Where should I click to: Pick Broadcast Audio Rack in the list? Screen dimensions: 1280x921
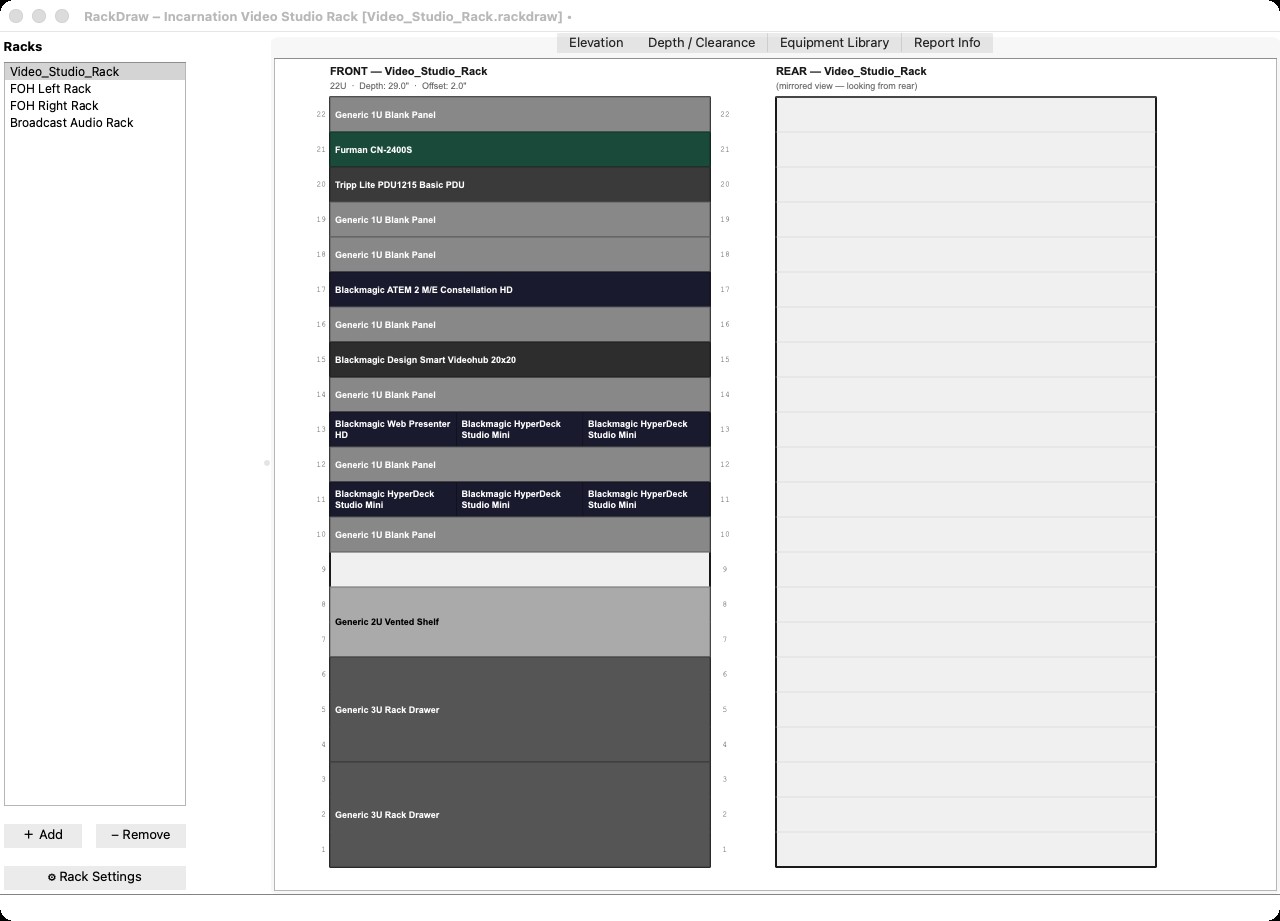click(x=95, y=123)
